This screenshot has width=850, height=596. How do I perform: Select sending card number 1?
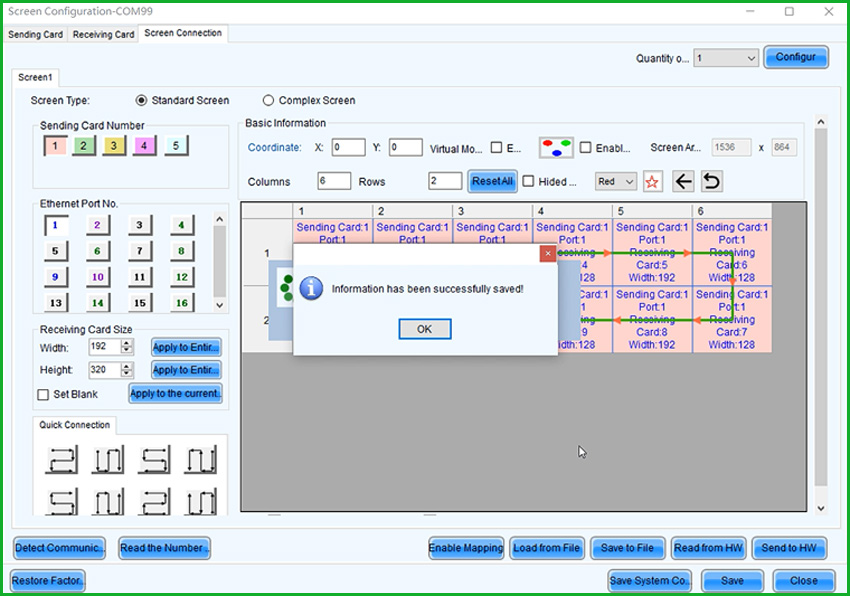[54, 146]
